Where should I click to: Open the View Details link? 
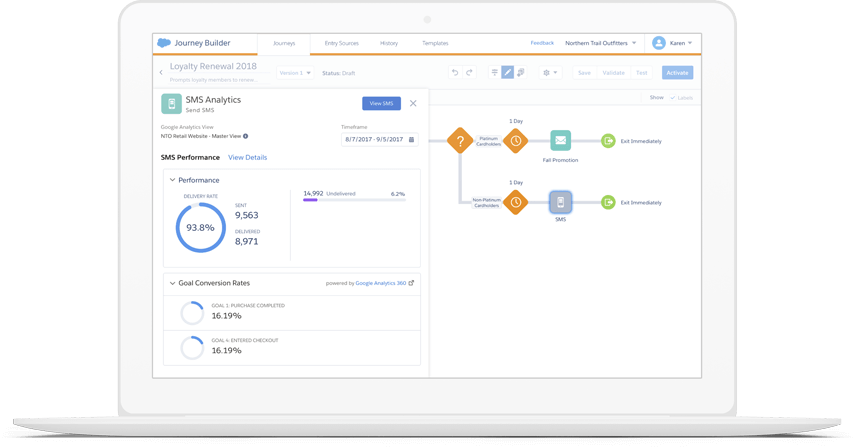(247, 158)
